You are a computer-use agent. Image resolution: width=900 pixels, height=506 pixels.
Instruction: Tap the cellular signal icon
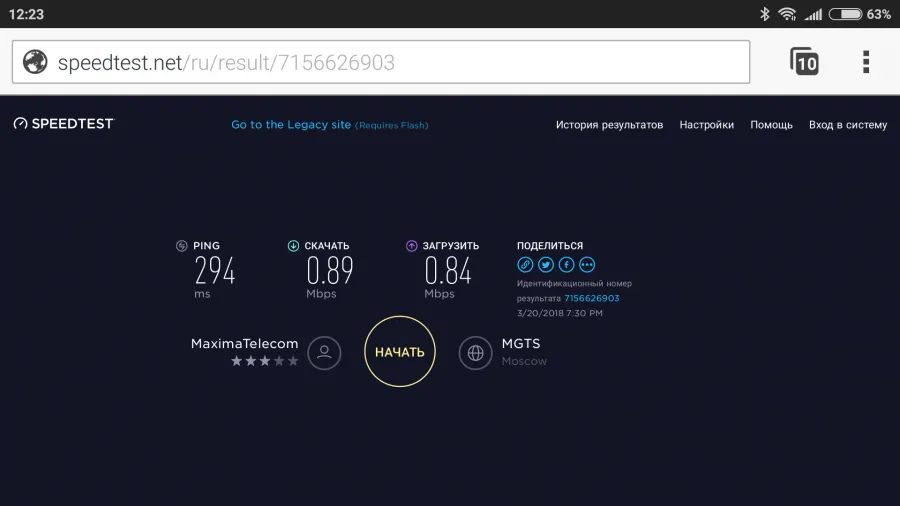[x=813, y=14]
